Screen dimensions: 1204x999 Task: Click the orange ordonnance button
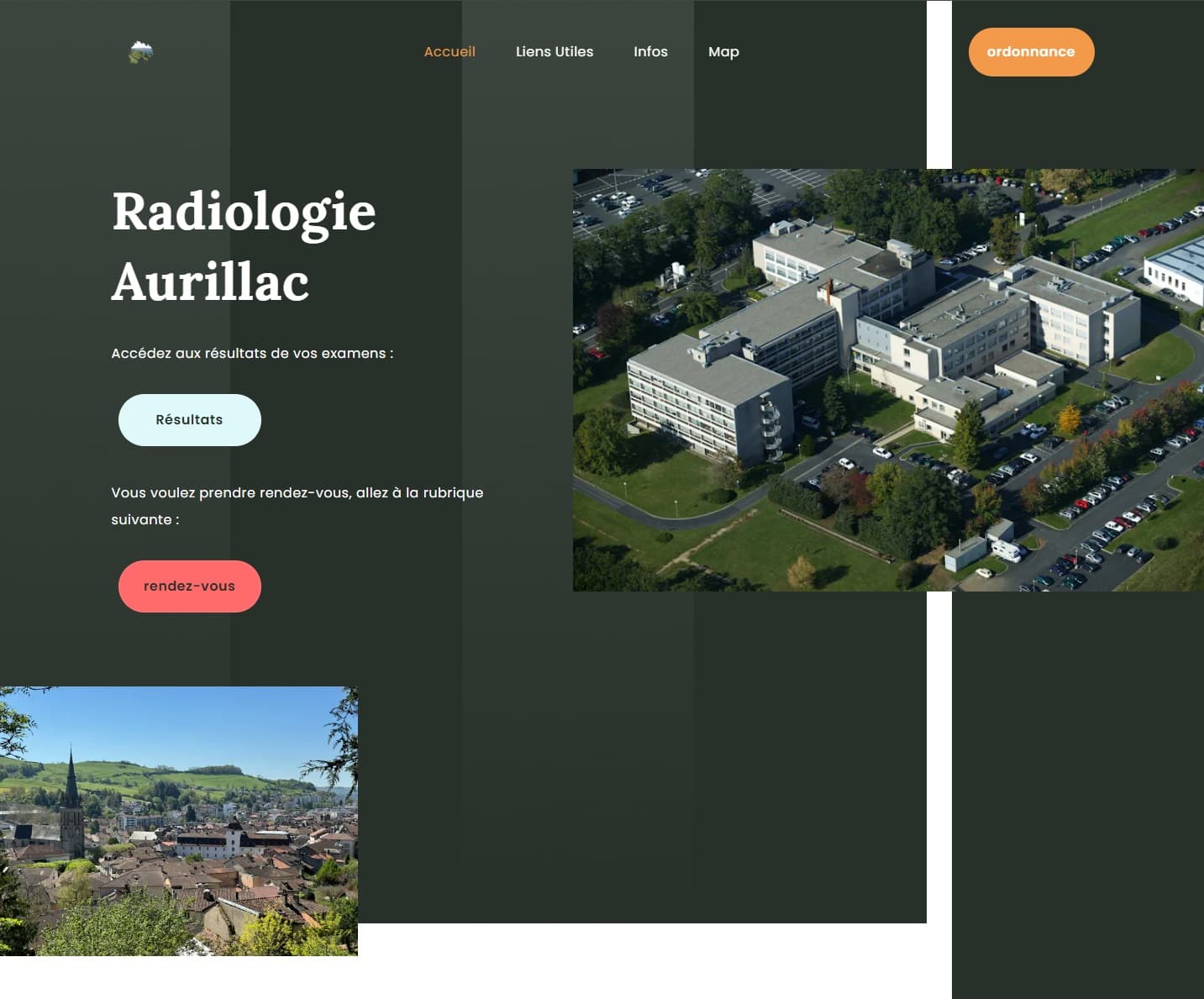1031,52
